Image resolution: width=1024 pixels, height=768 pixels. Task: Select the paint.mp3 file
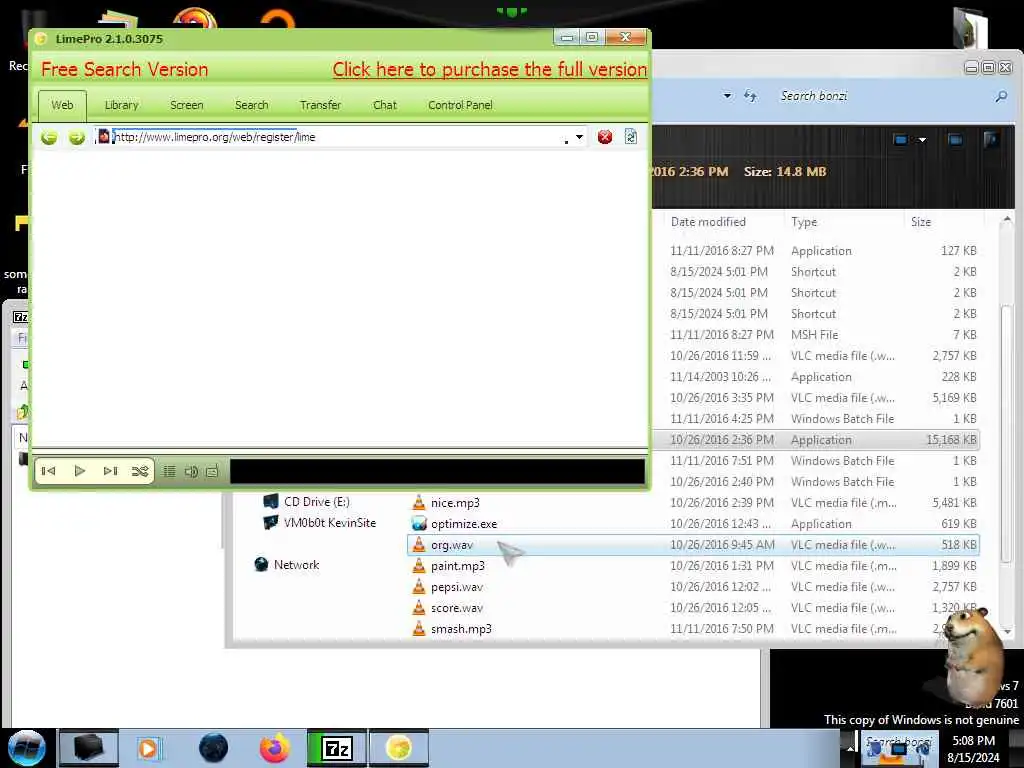coord(458,566)
